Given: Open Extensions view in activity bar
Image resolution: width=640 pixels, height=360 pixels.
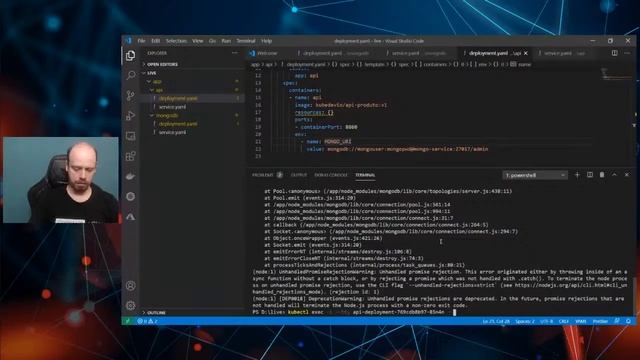Looking at the screenshot, I should pyautogui.click(x=131, y=156).
